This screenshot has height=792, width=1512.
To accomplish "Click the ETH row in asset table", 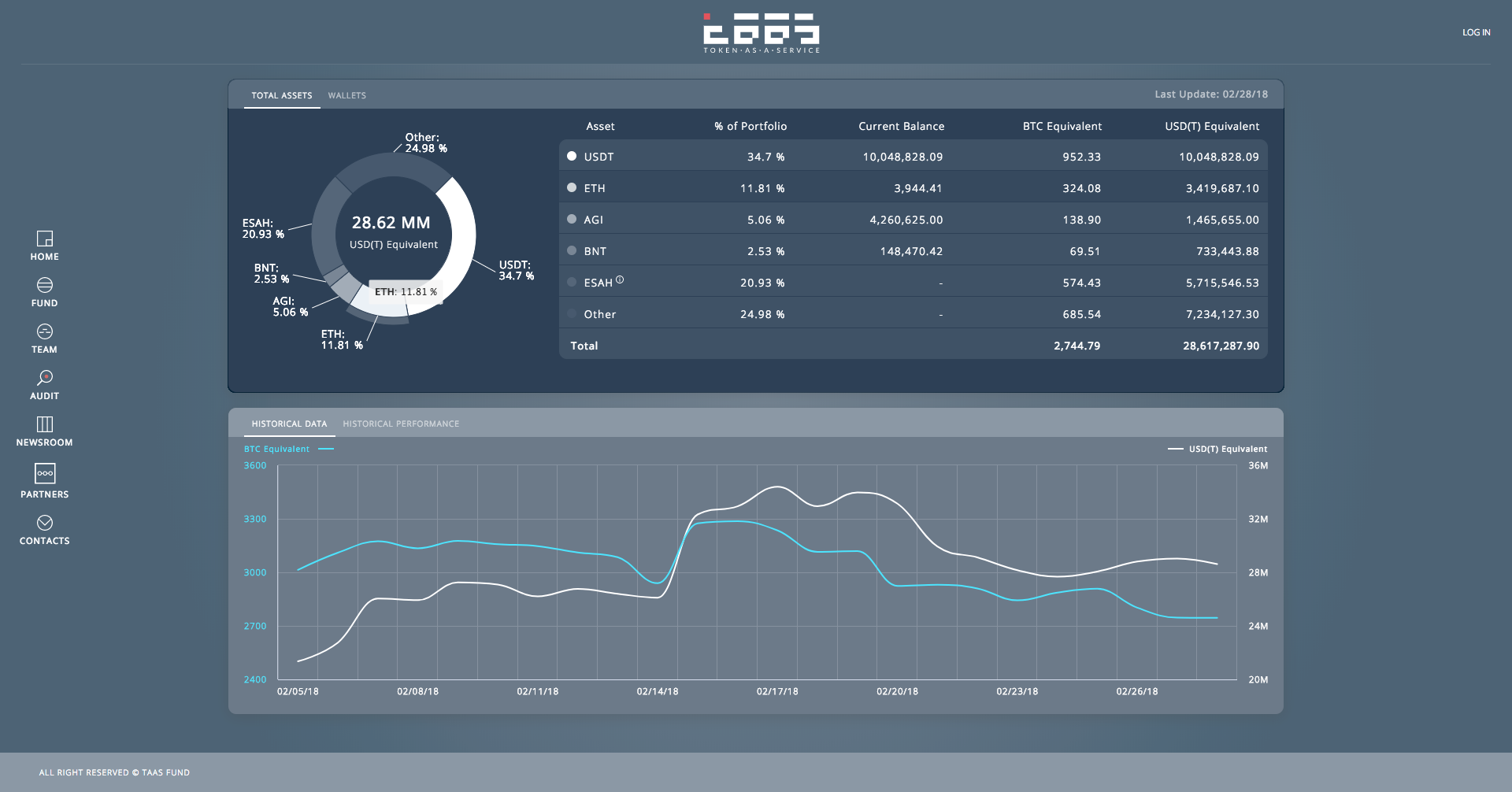I will [913, 187].
